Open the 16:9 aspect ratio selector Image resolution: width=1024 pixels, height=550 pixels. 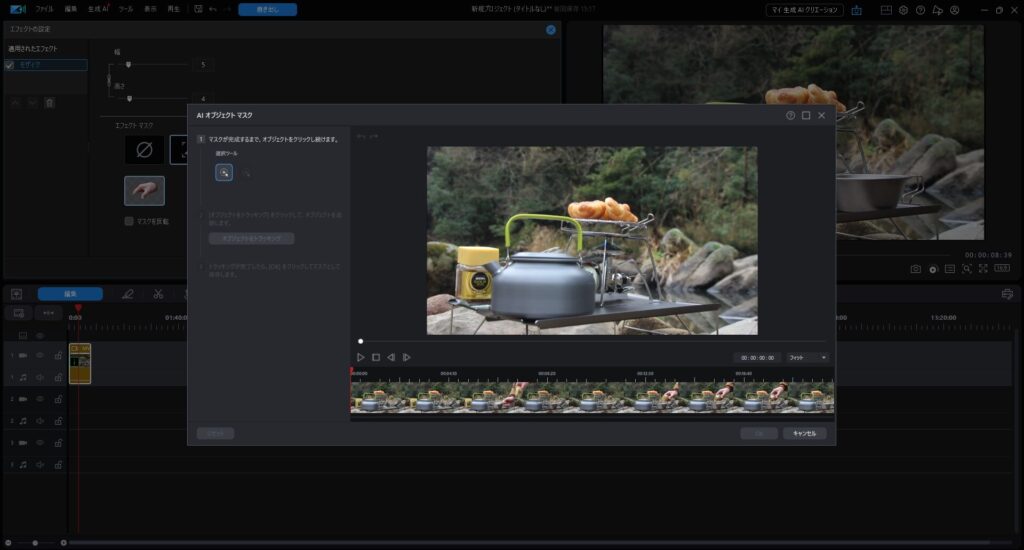(x=1001, y=269)
